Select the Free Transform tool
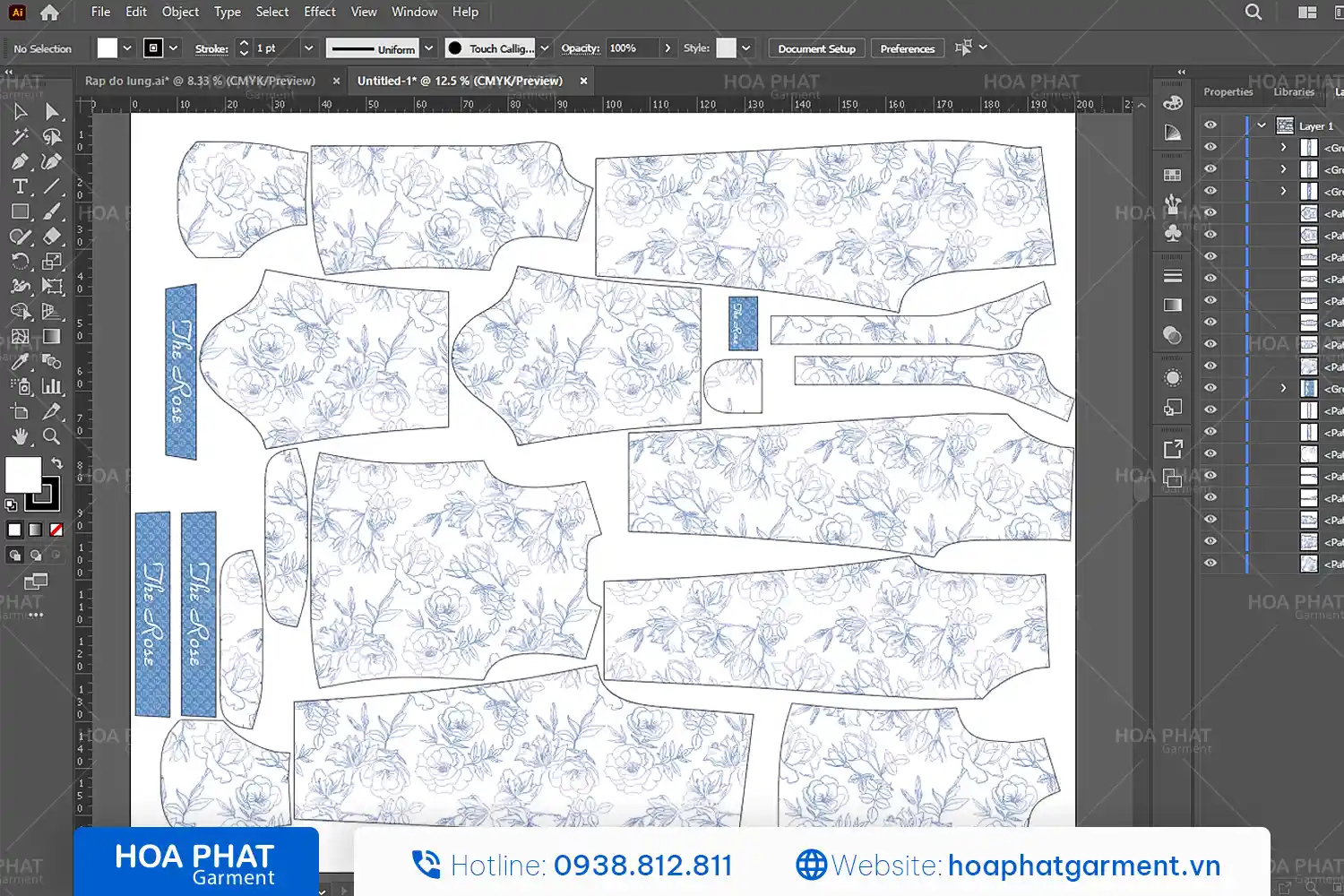The height and width of the screenshot is (896, 1344). [52, 287]
